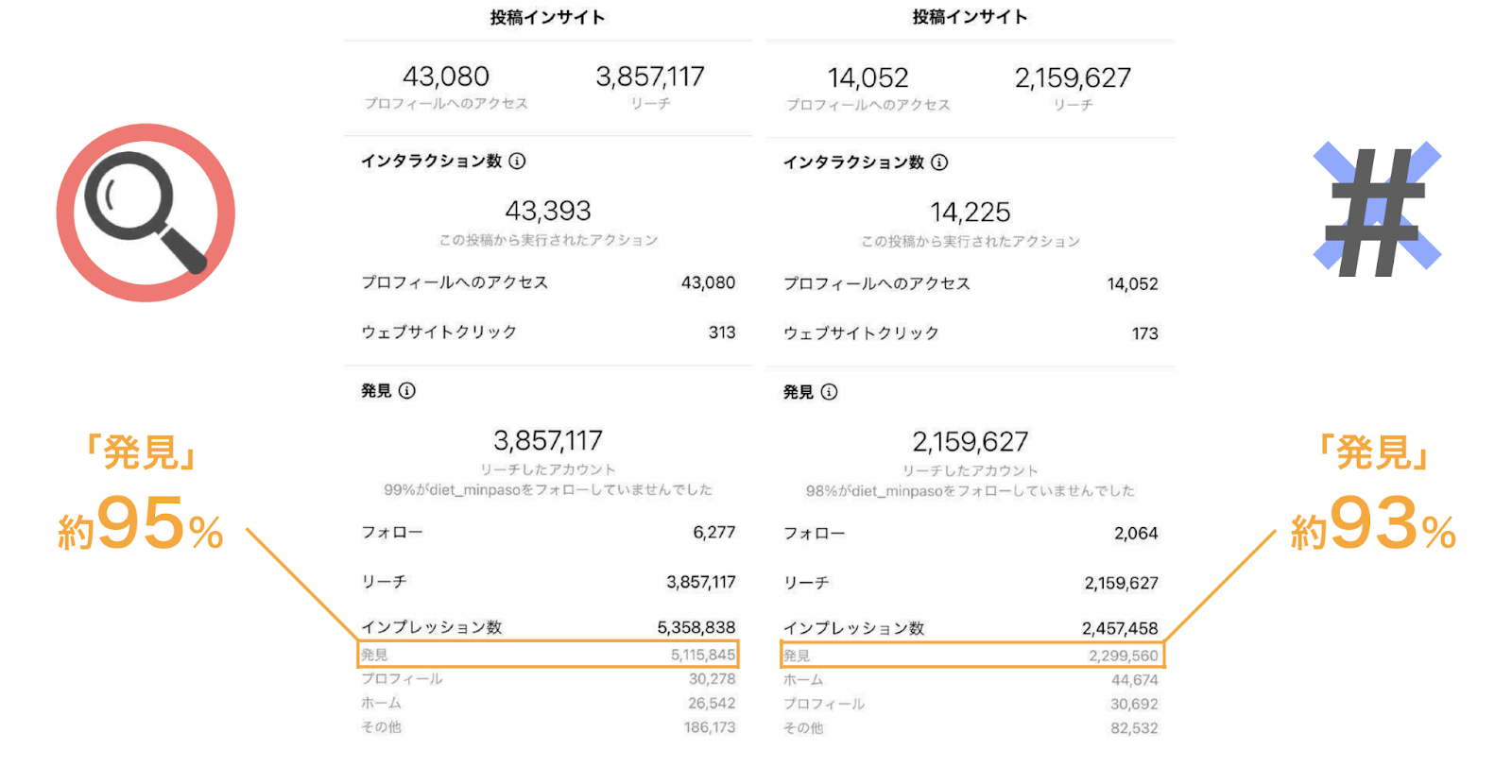
Task: Click the red magnifying glass icon
Action: (x=146, y=213)
